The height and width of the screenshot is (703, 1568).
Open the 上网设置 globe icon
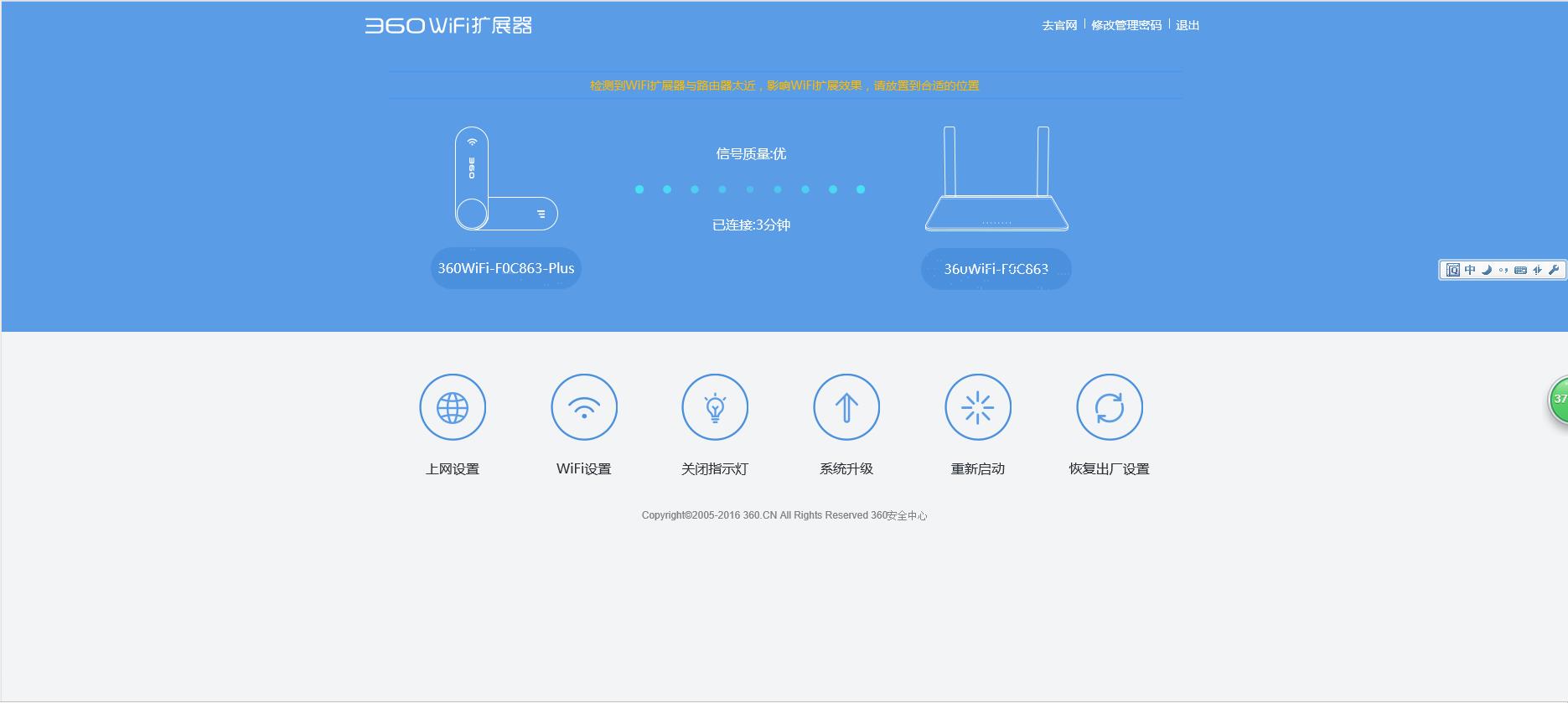[x=453, y=407]
